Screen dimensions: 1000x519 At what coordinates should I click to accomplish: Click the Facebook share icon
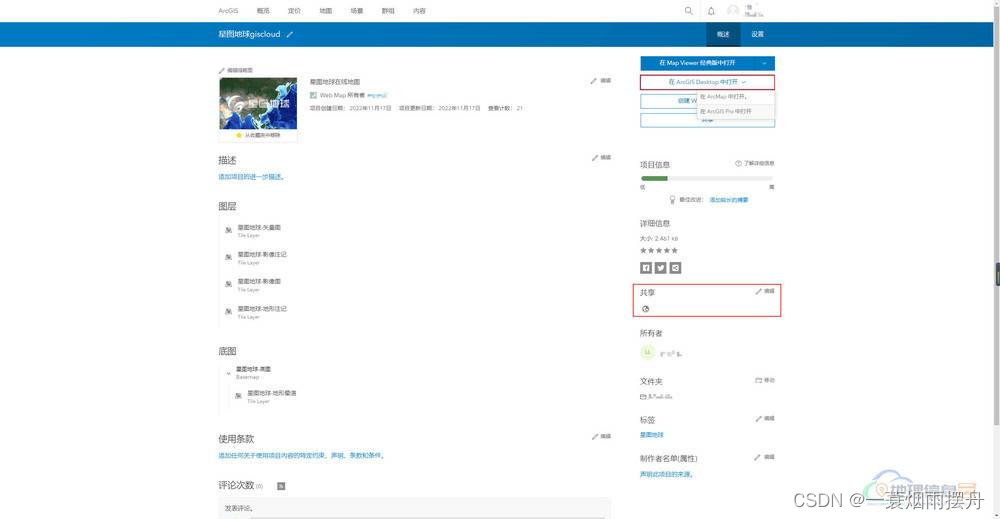(646, 268)
